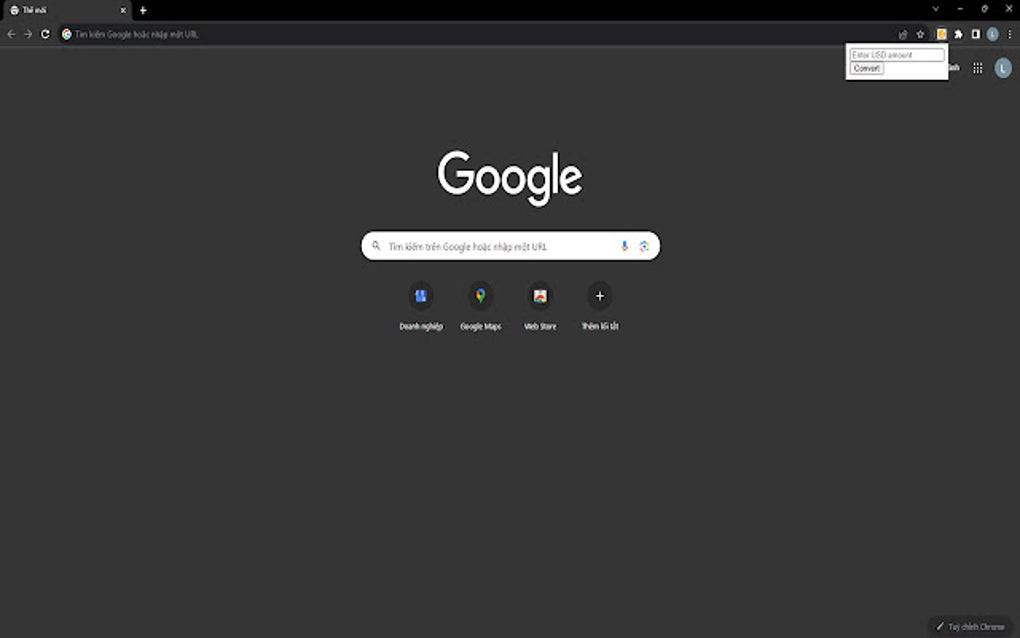Open the Google apps grid
This screenshot has width=1020, height=638.
tap(977, 68)
